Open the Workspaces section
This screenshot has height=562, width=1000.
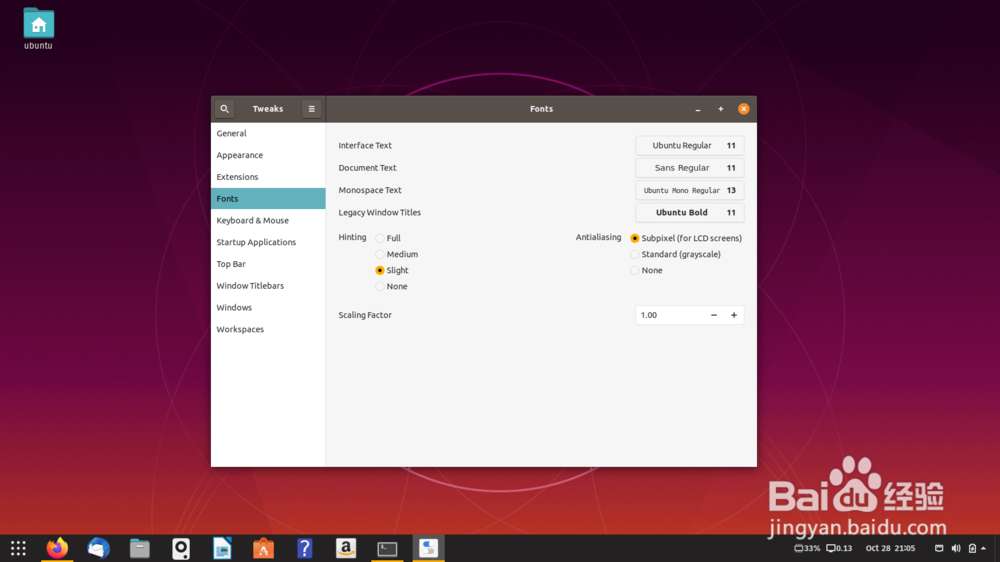click(x=268, y=329)
